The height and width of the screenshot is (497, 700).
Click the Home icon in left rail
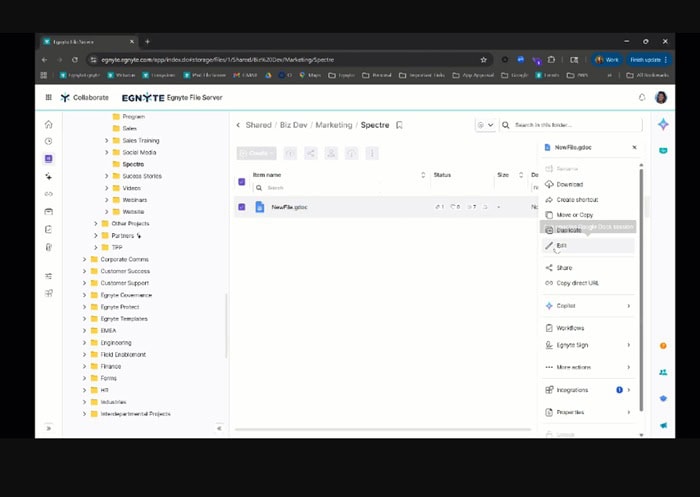(48, 125)
